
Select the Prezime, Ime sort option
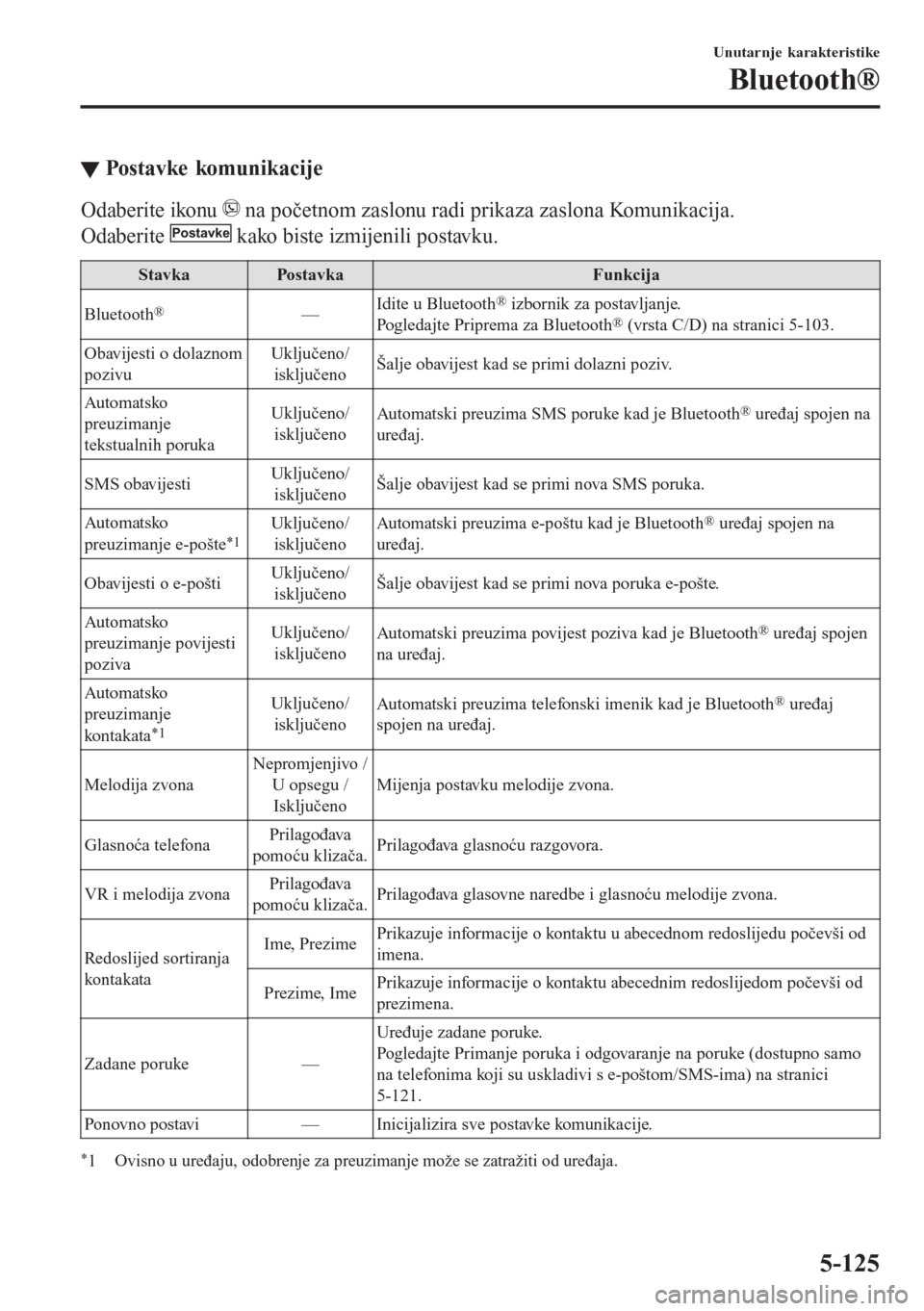click(x=310, y=992)
